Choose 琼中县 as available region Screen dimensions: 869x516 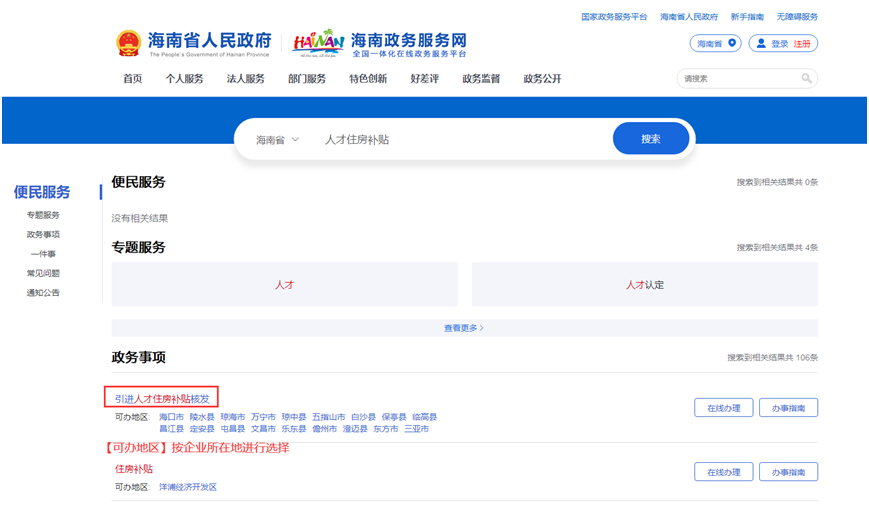click(294, 417)
